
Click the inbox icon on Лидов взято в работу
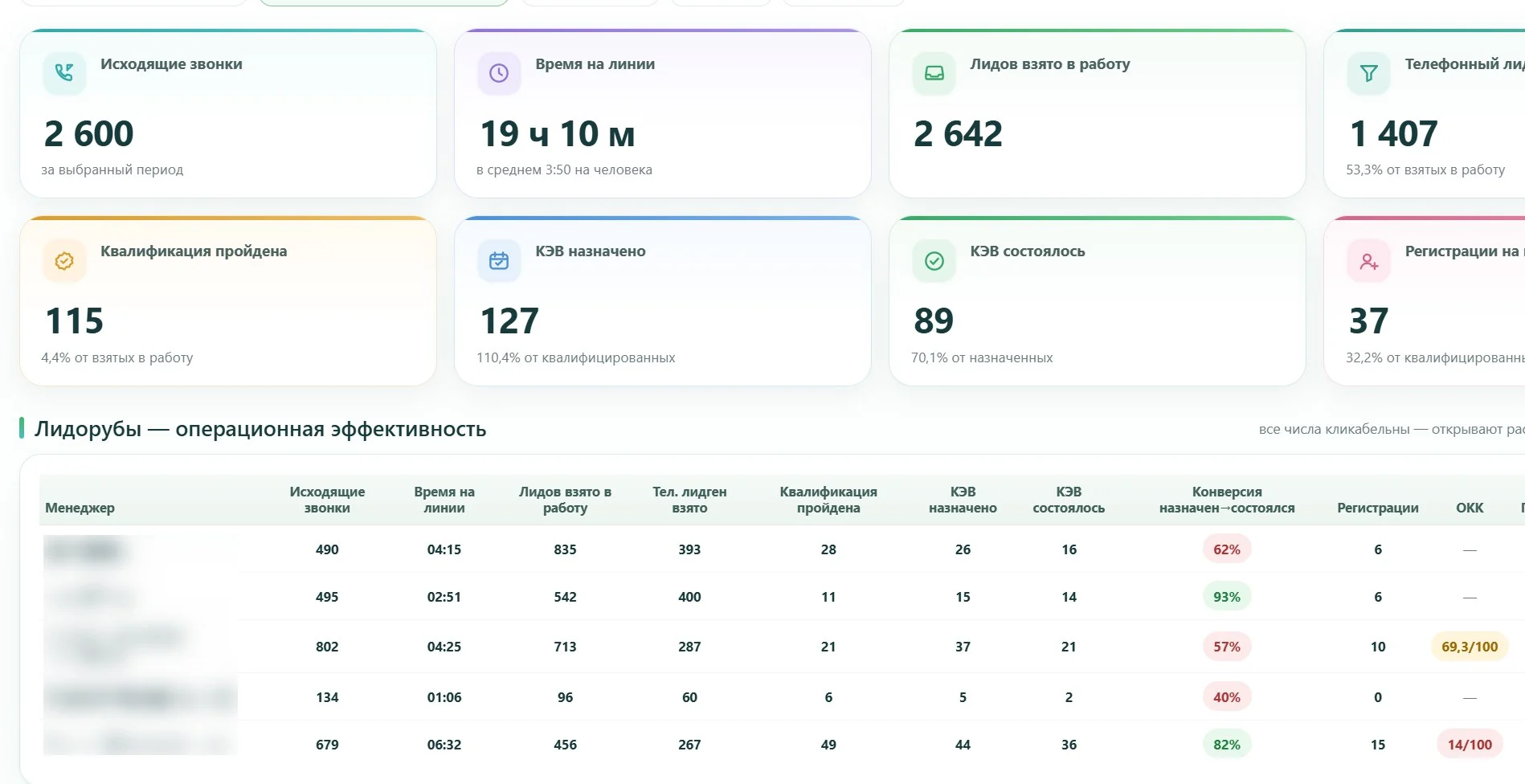(x=934, y=73)
